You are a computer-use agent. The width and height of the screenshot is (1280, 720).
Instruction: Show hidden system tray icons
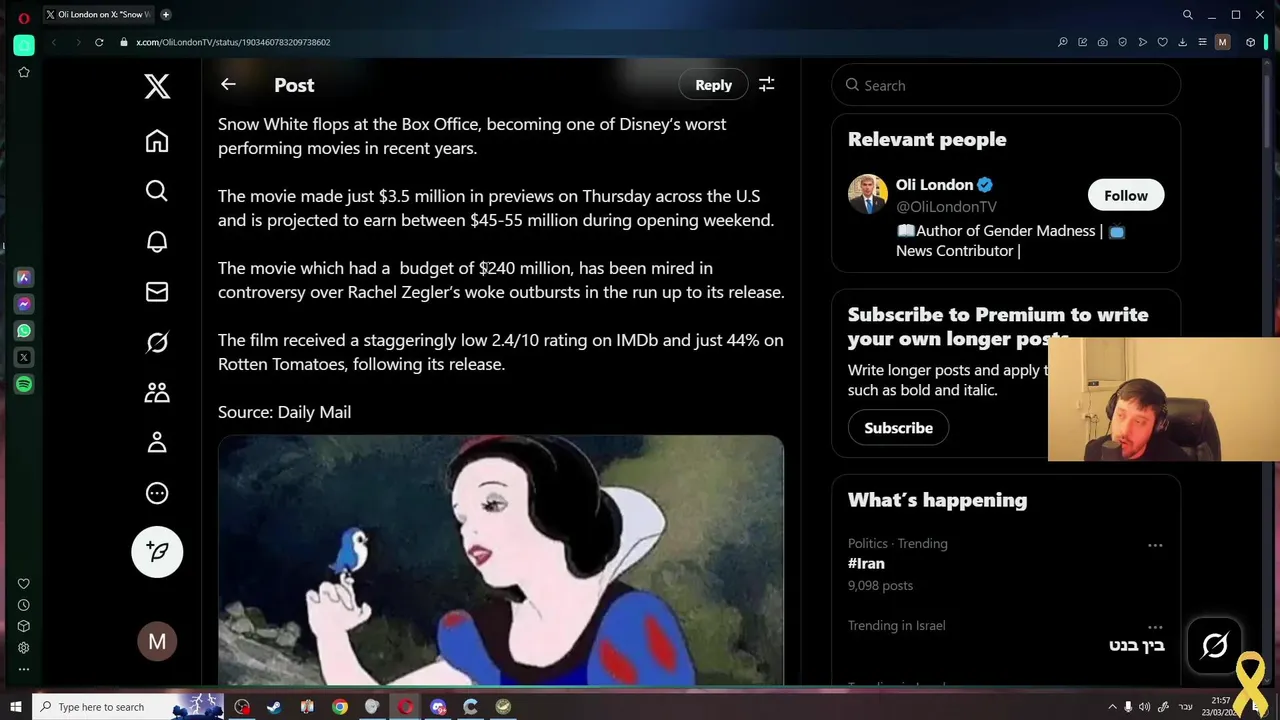coord(1112,707)
